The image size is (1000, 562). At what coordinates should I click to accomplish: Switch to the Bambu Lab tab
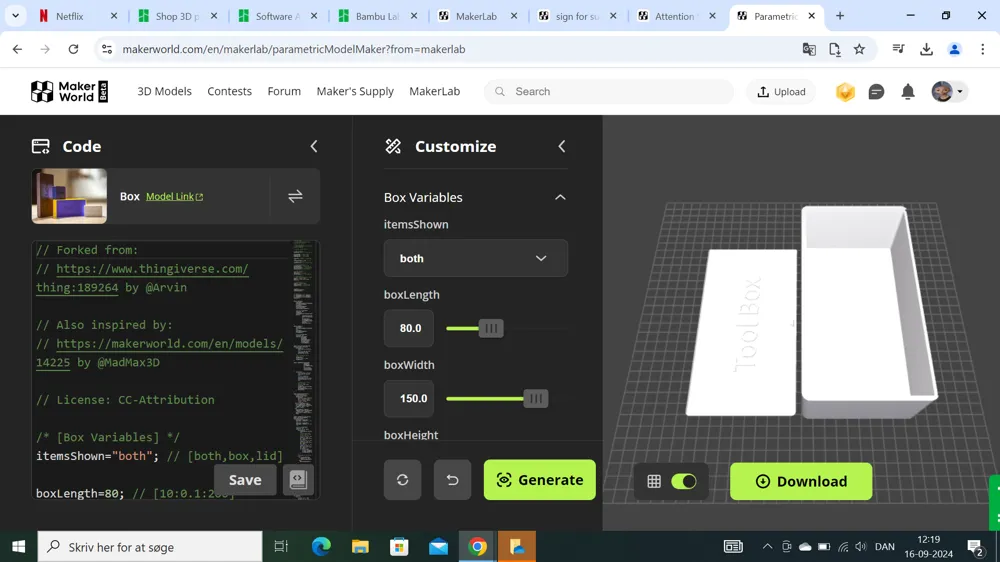[378, 16]
